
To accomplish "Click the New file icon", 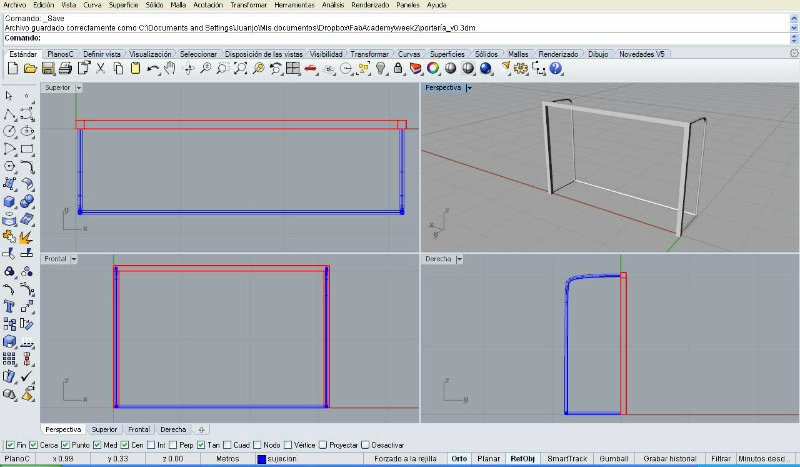I will click(x=13, y=68).
